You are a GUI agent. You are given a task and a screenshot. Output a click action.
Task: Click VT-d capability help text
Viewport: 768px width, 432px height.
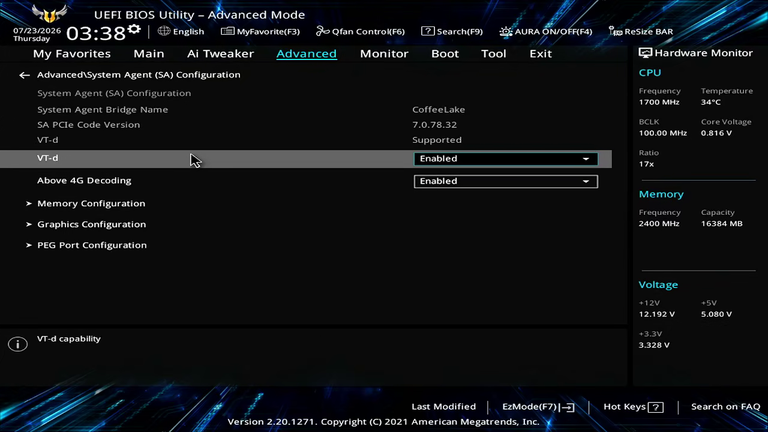[69, 338]
